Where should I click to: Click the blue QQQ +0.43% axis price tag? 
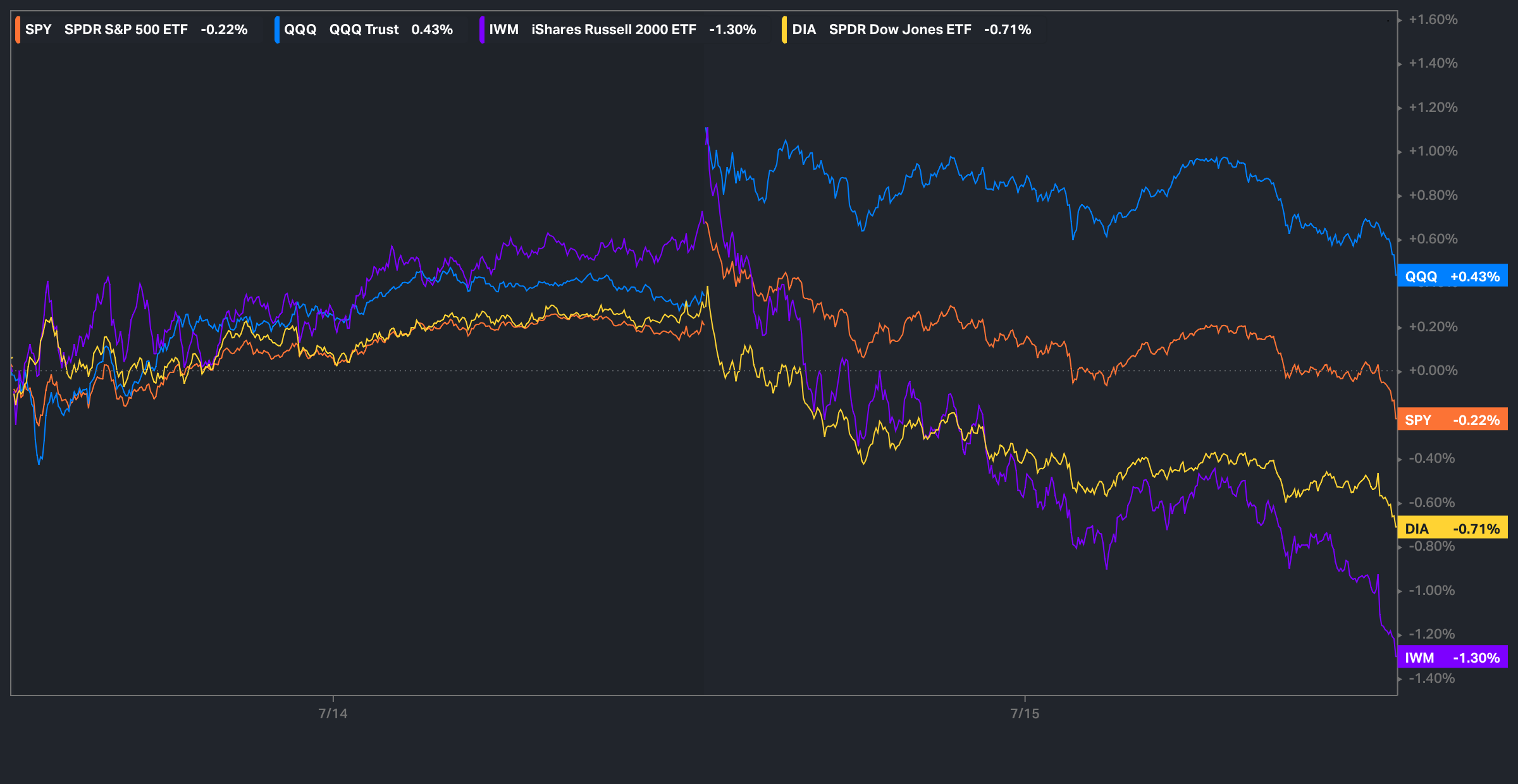(1452, 276)
